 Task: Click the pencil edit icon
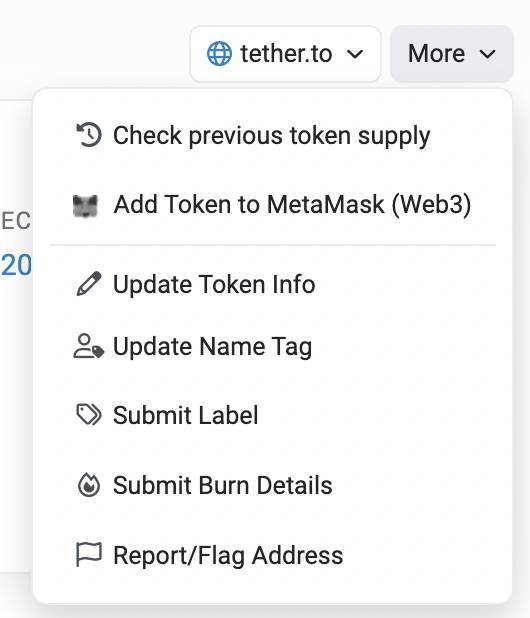(x=89, y=283)
